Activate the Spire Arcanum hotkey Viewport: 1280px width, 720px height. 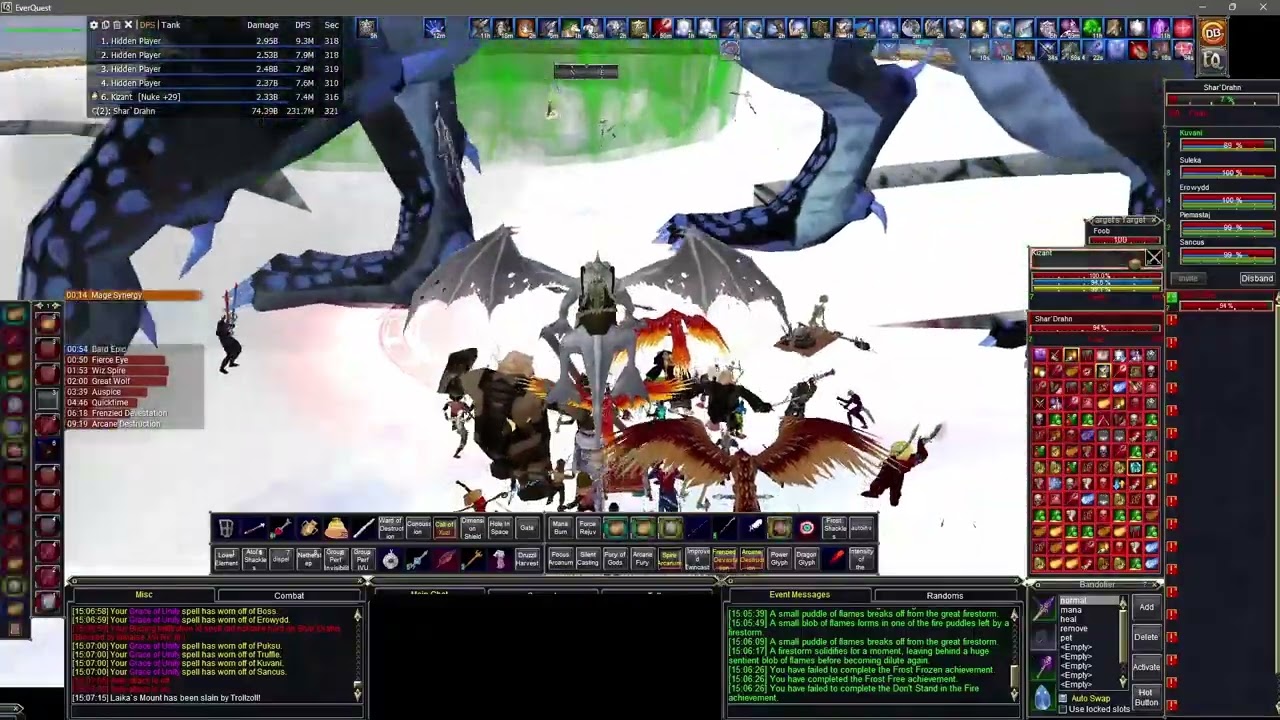[x=669, y=559]
